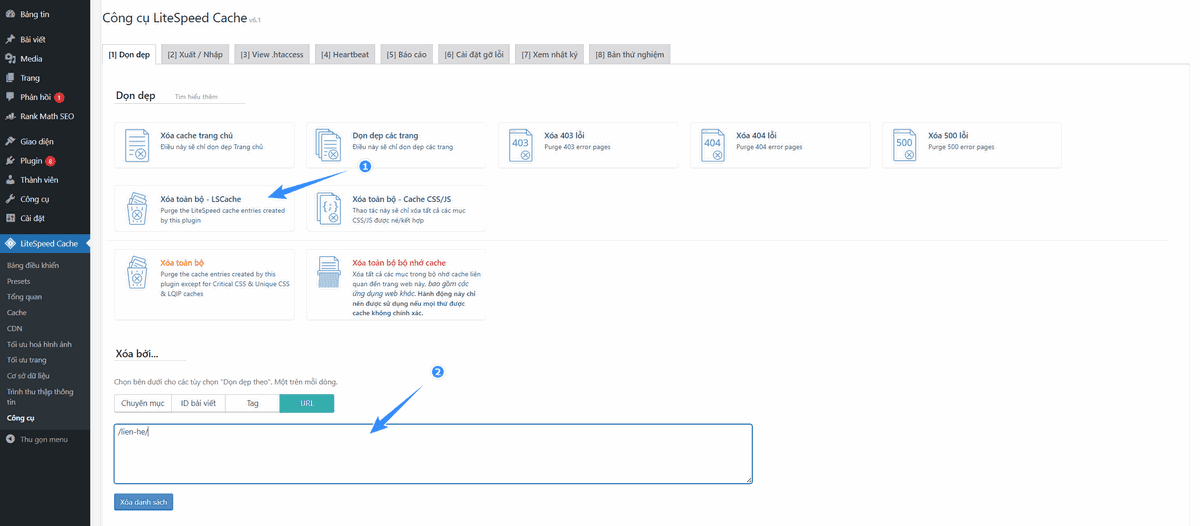Image resolution: width=1200 pixels, height=526 pixels.
Task: Click the Xóa danh sách button
Action: coord(144,501)
